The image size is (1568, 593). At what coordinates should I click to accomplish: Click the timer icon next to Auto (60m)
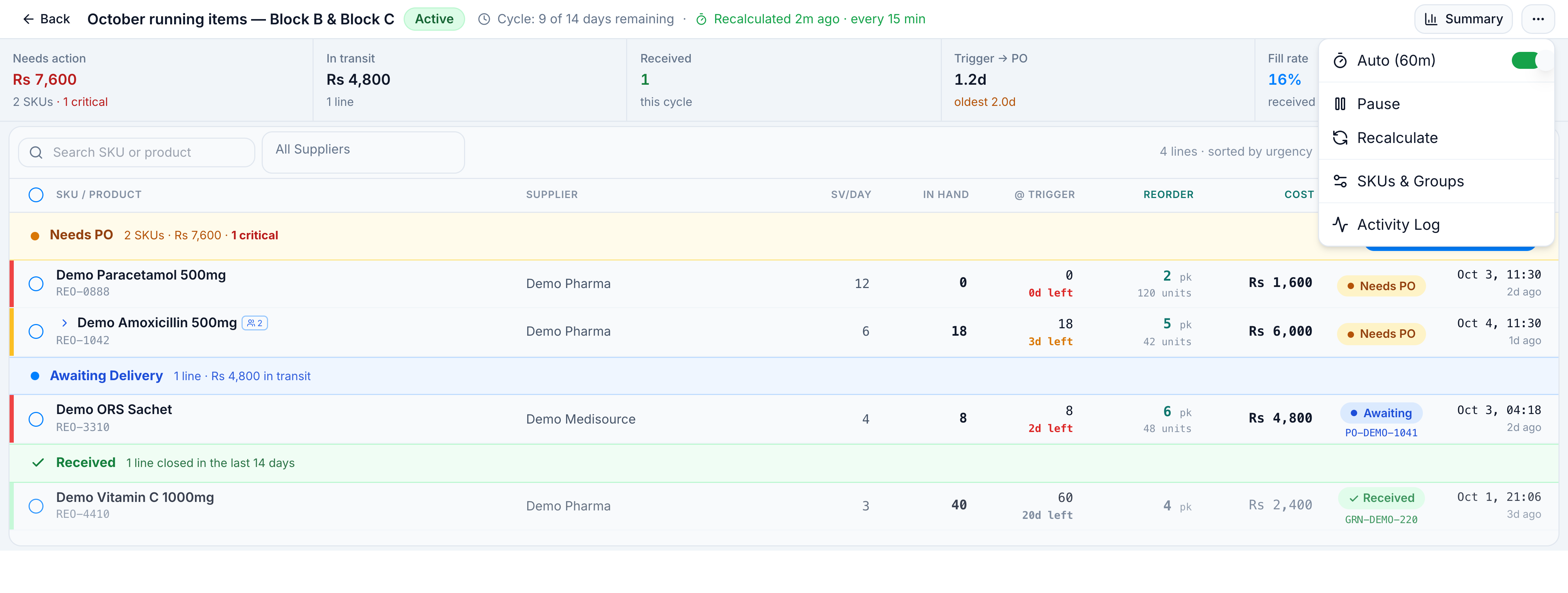1340,60
